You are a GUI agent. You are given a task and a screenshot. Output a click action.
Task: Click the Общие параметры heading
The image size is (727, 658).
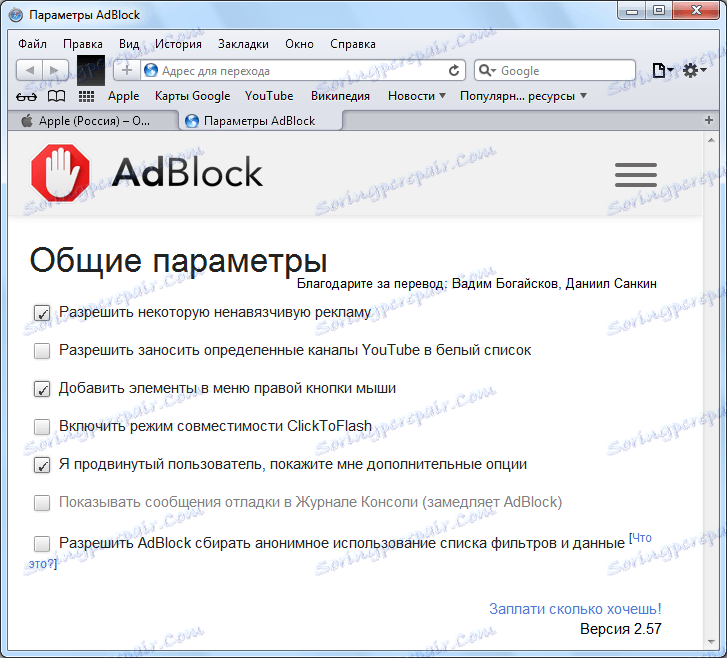(x=179, y=260)
